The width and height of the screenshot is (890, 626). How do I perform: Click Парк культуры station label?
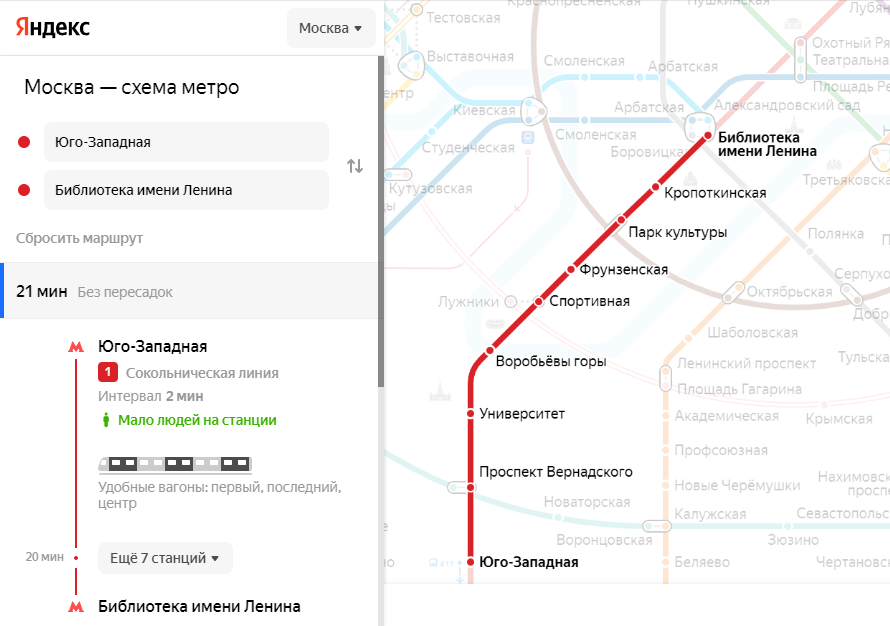pyautogui.click(x=677, y=232)
